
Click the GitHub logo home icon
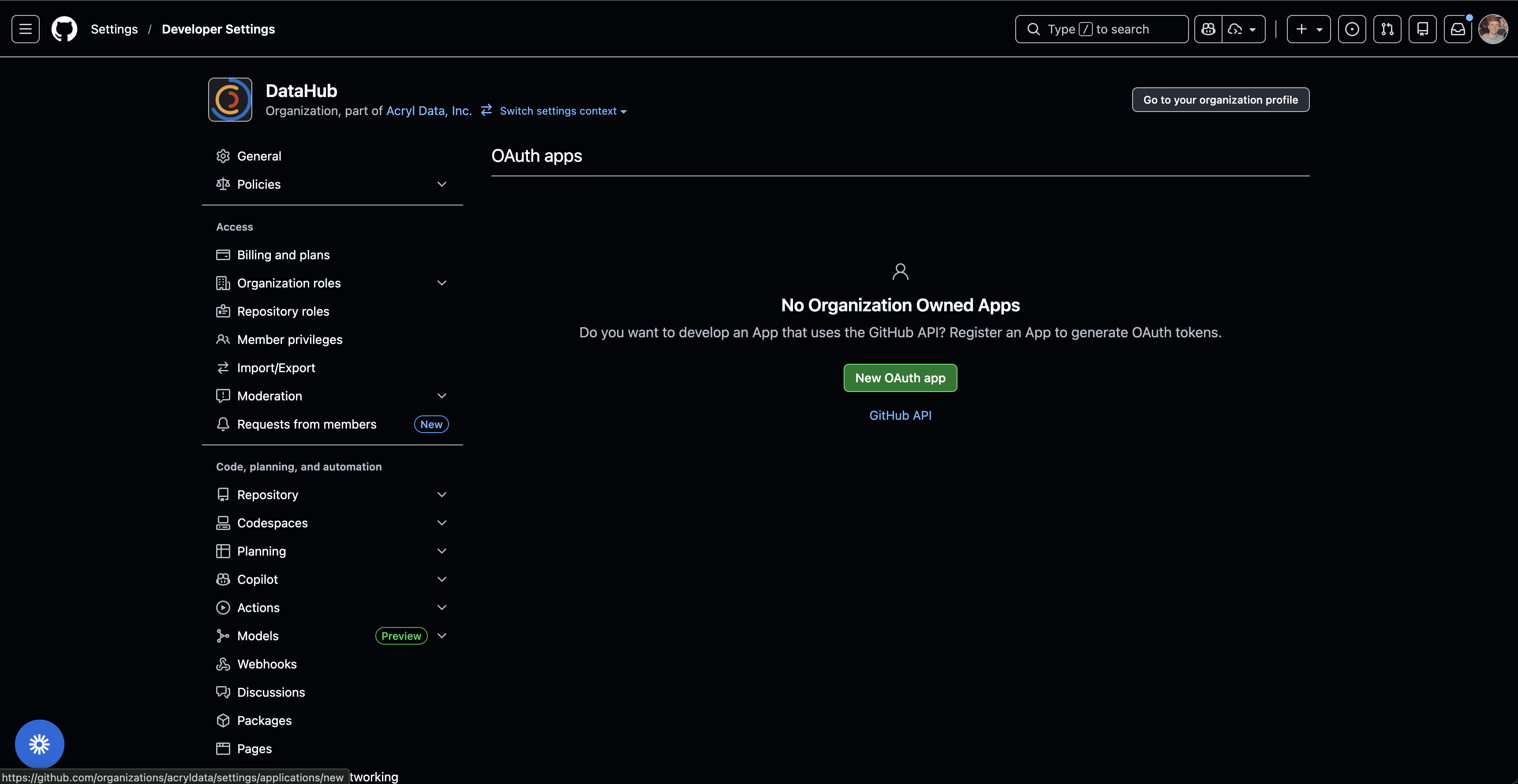[x=64, y=29]
